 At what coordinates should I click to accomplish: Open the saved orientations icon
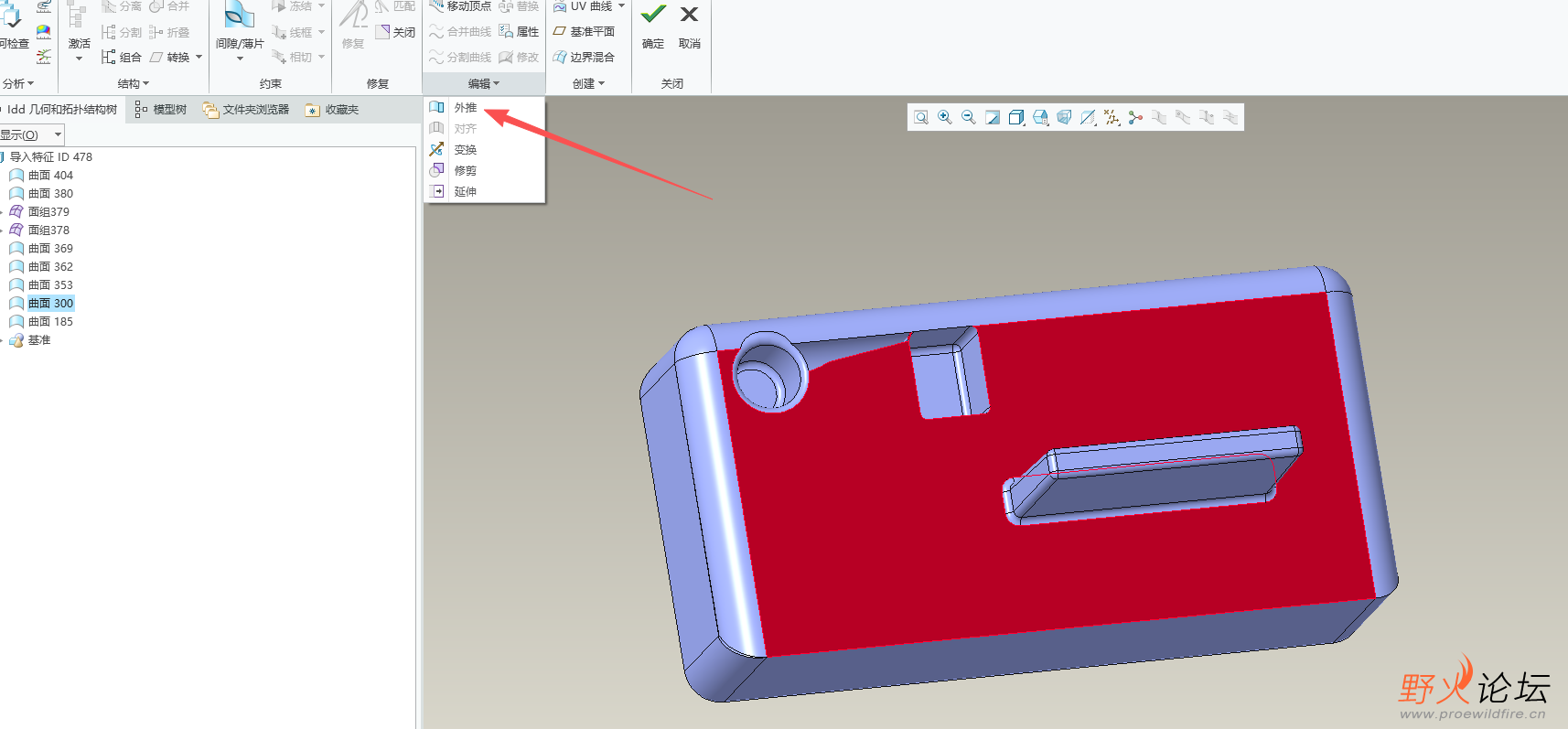1040,117
